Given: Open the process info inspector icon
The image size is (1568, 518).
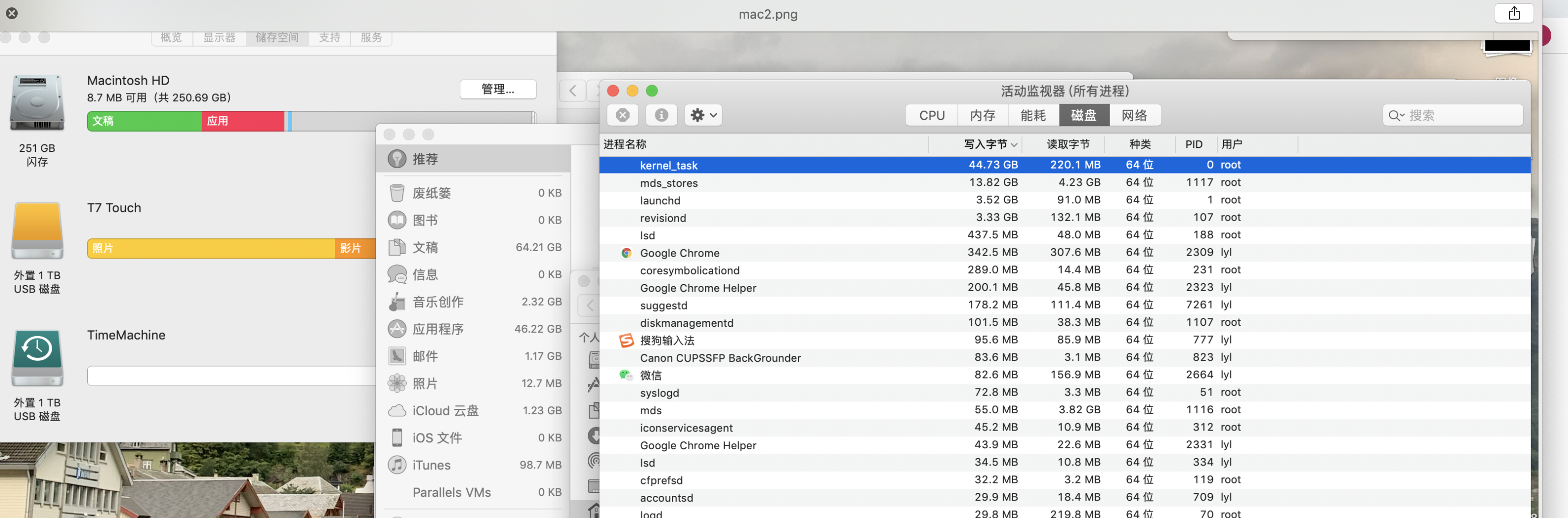Looking at the screenshot, I should tap(661, 115).
